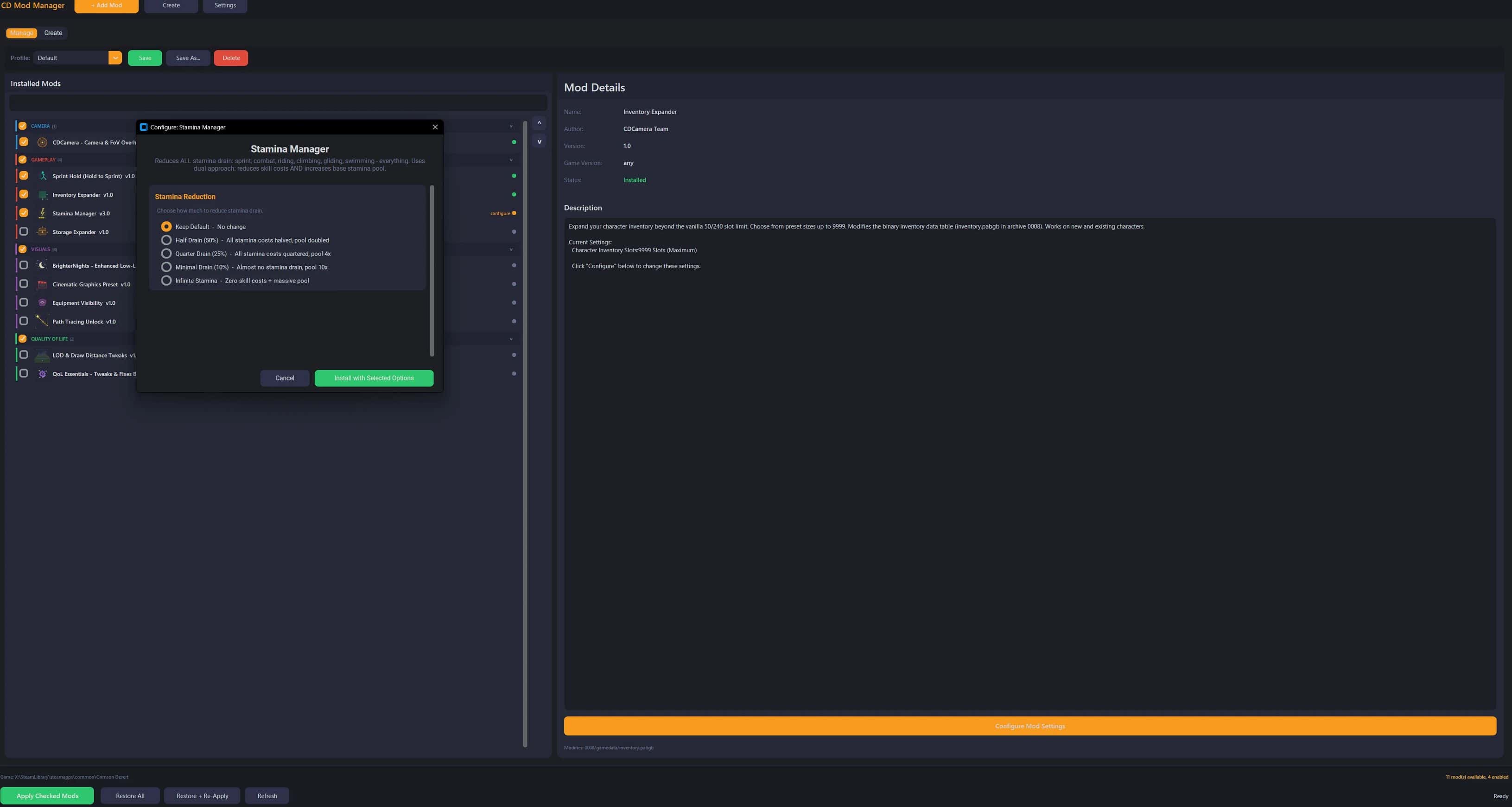Move mod up with arrow button
Image resolution: width=1512 pixels, height=807 pixels.
pos(539,123)
